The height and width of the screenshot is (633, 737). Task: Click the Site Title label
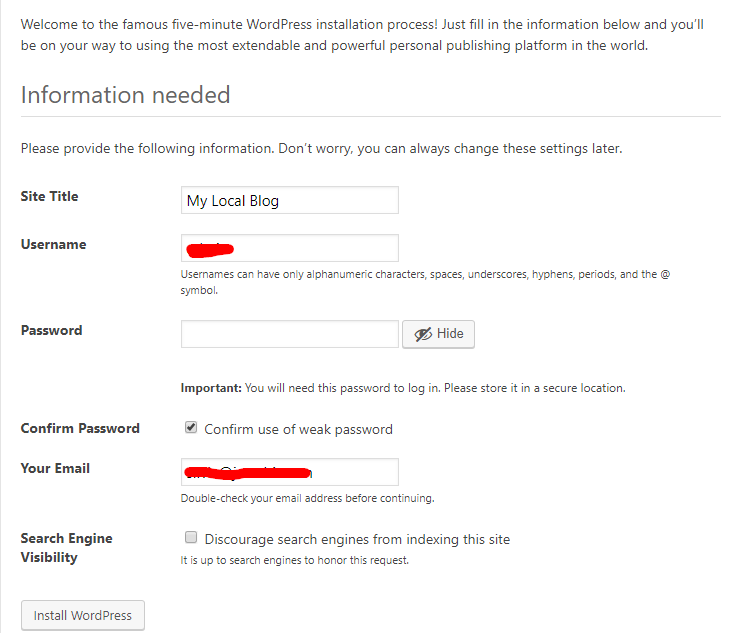[49, 196]
